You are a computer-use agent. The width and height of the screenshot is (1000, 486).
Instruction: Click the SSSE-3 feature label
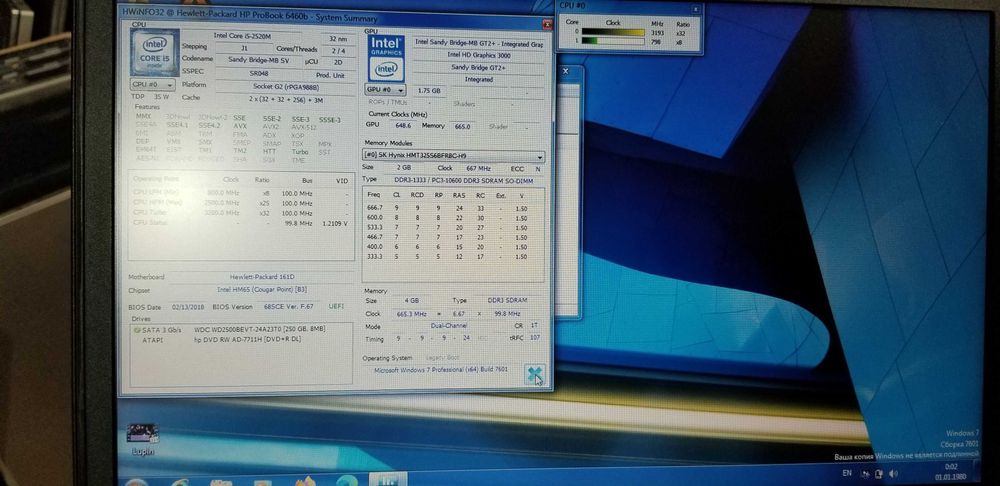coord(330,120)
